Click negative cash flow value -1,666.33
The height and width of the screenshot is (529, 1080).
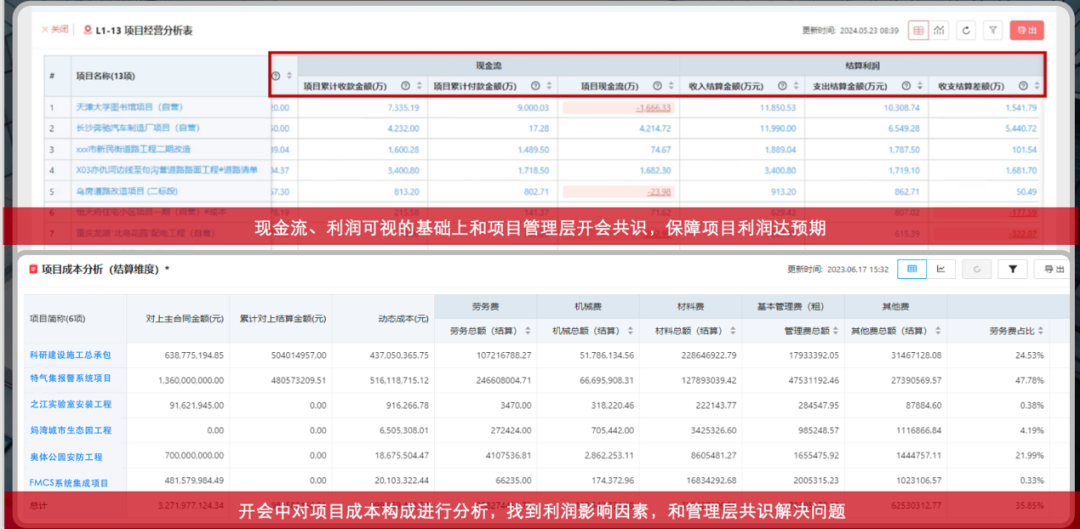pos(654,107)
